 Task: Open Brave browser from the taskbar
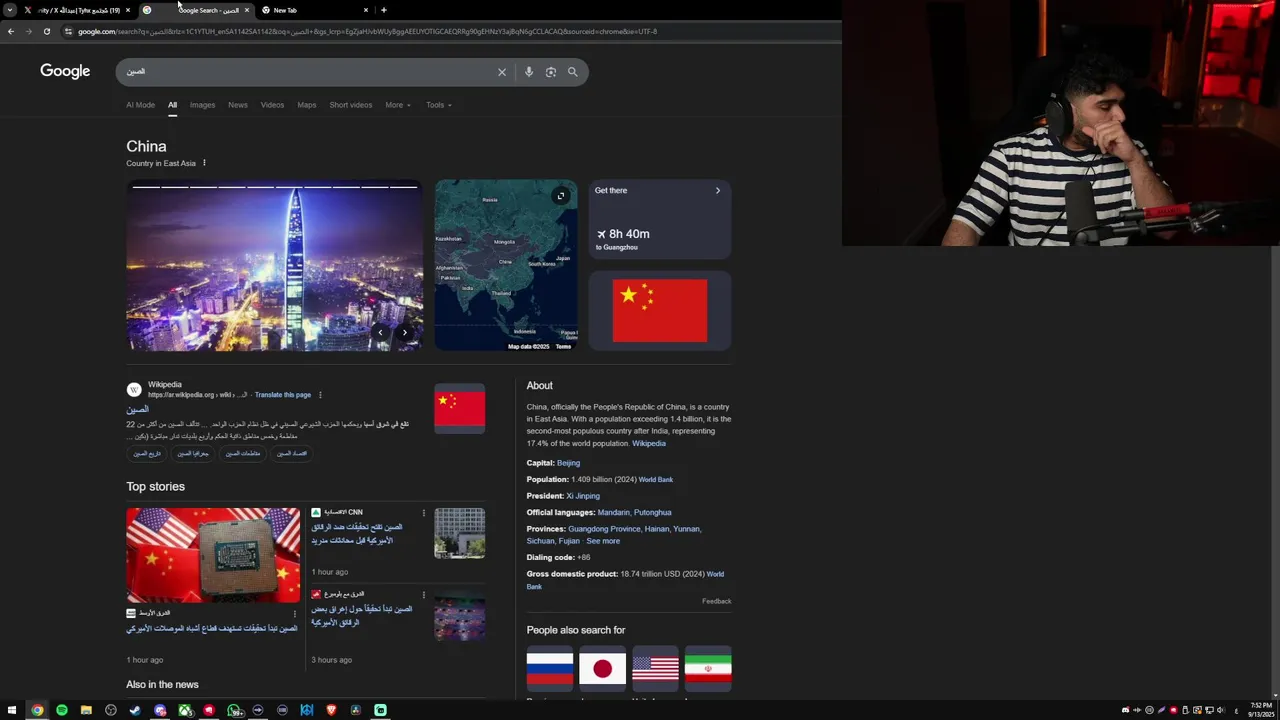pyautogui.click(x=331, y=710)
